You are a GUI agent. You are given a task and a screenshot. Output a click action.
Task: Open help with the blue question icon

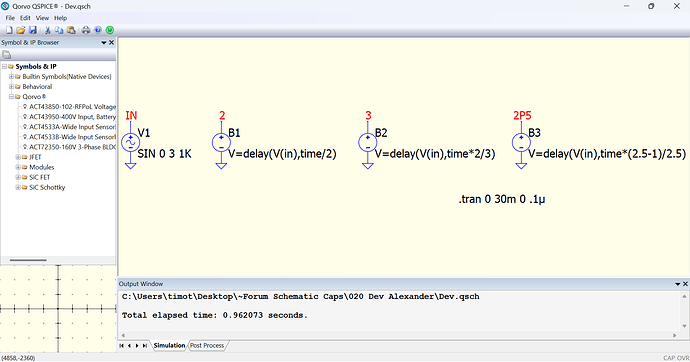click(98, 30)
